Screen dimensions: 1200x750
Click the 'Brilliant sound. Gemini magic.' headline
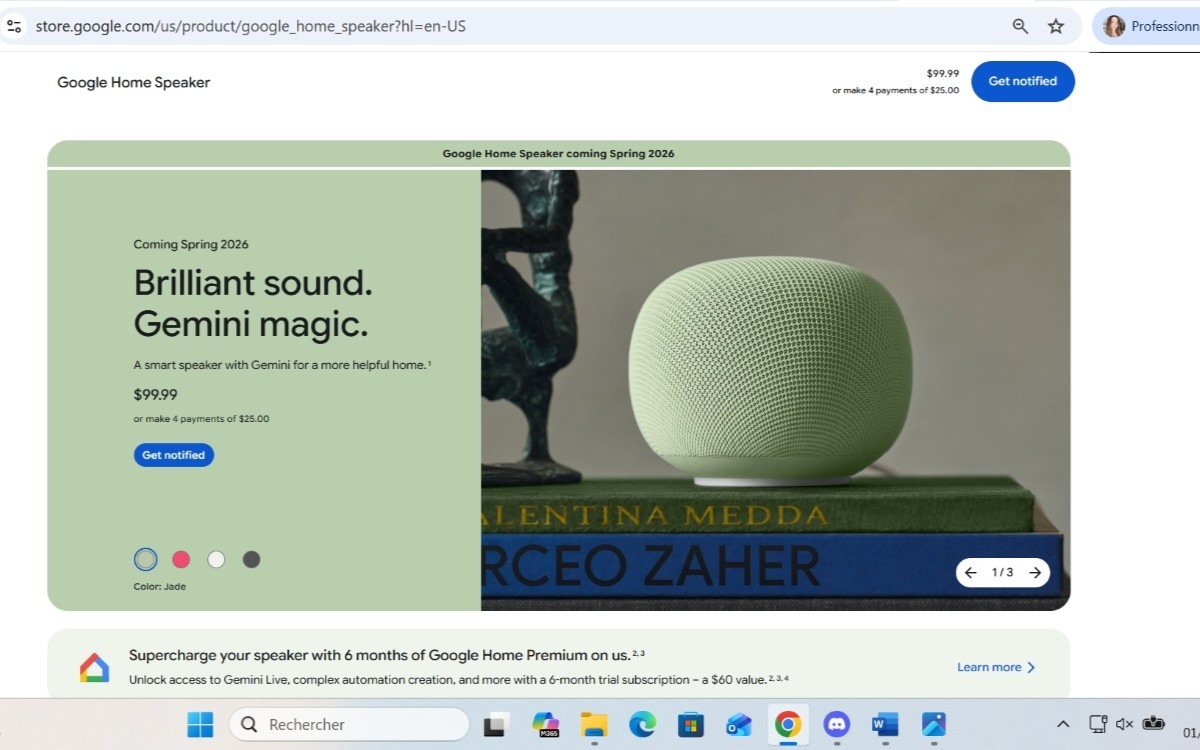(253, 303)
